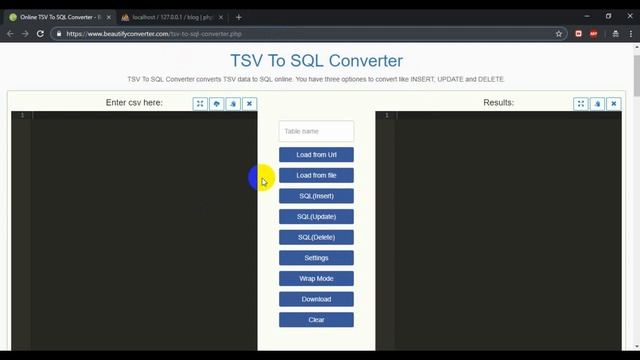The image size is (640, 360).
Task: Click the browser address bar URL
Action: (154, 34)
